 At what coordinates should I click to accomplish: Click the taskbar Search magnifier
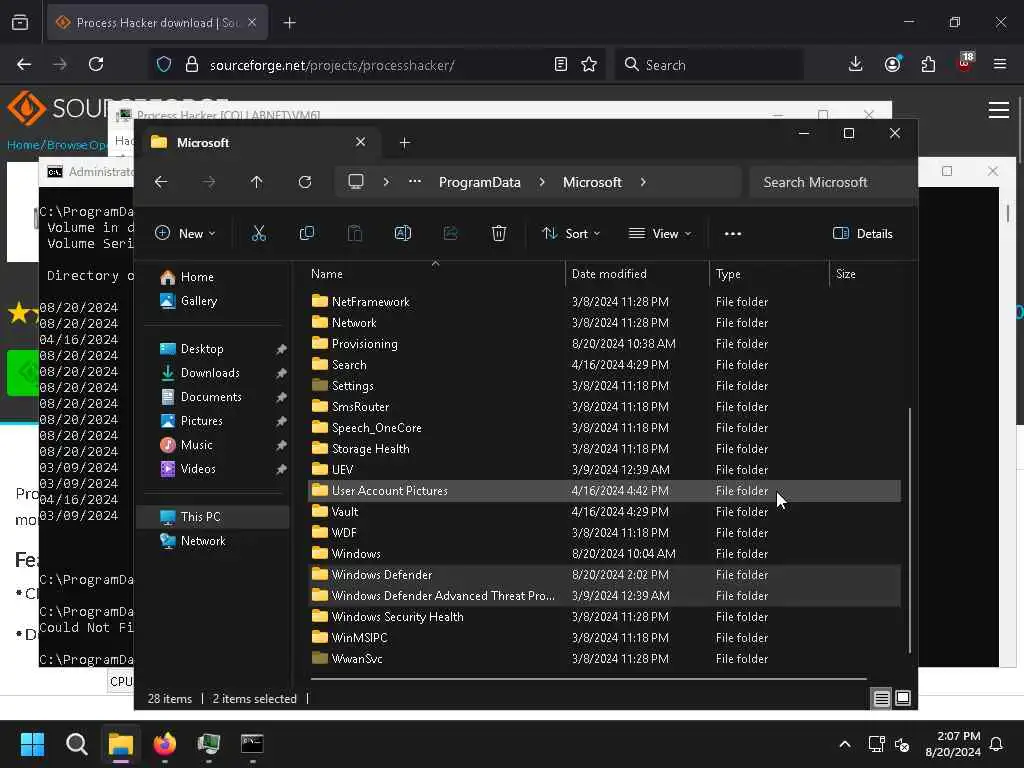[76, 744]
